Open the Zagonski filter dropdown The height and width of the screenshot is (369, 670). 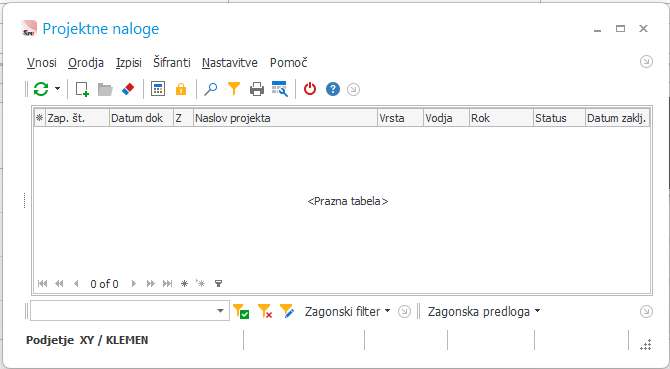(347, 312)
